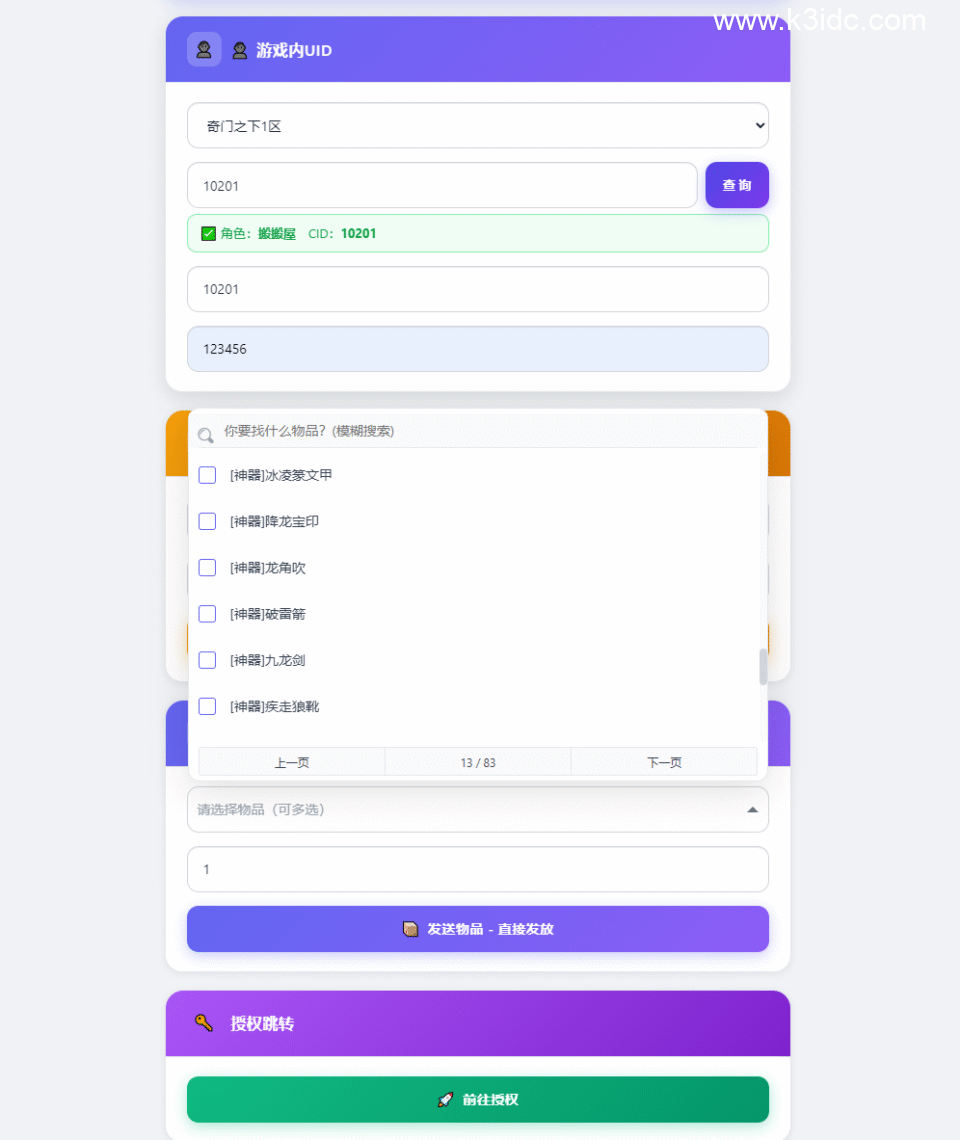Click the key icon beside 授权跳转

(204, 1023)
